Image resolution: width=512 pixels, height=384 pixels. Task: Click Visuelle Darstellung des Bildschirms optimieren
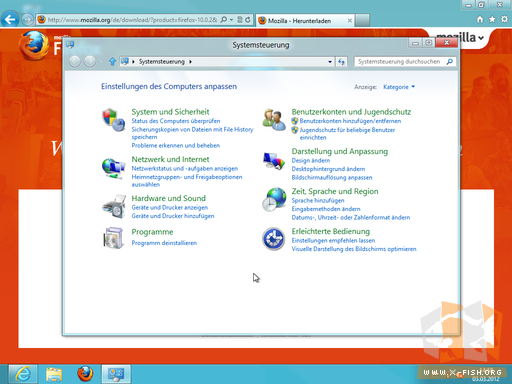[x=354, y=249]
